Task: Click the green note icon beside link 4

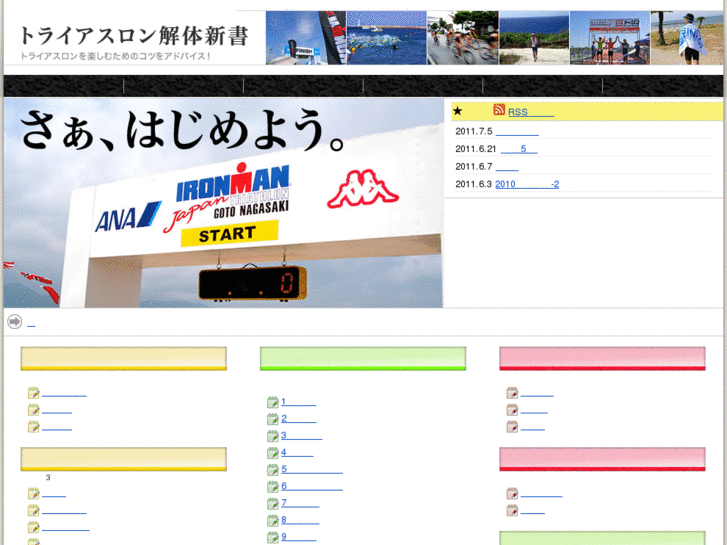Action: point(273,453)
